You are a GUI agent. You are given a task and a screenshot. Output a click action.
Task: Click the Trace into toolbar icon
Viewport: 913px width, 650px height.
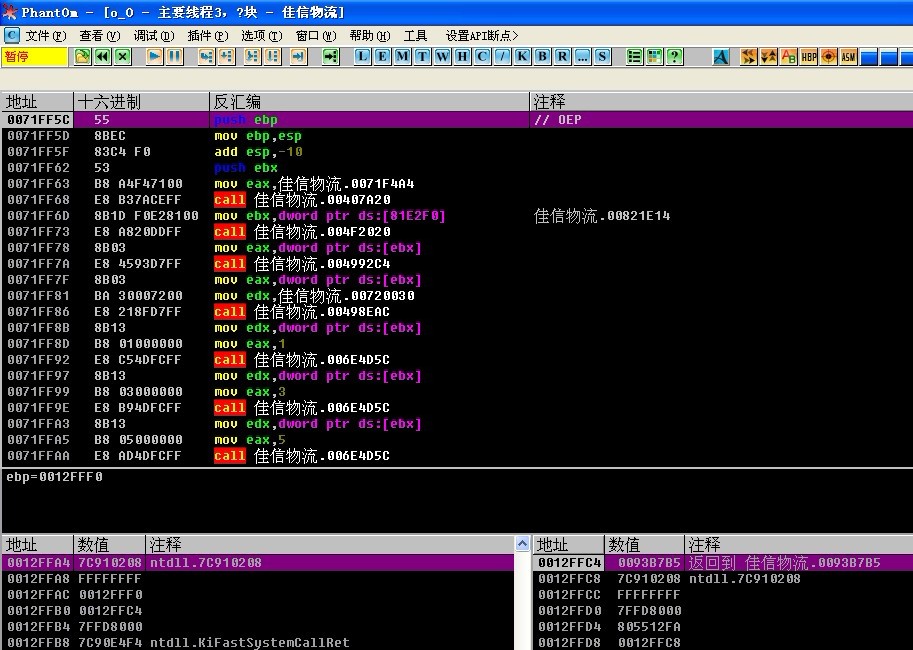(252, 56)
